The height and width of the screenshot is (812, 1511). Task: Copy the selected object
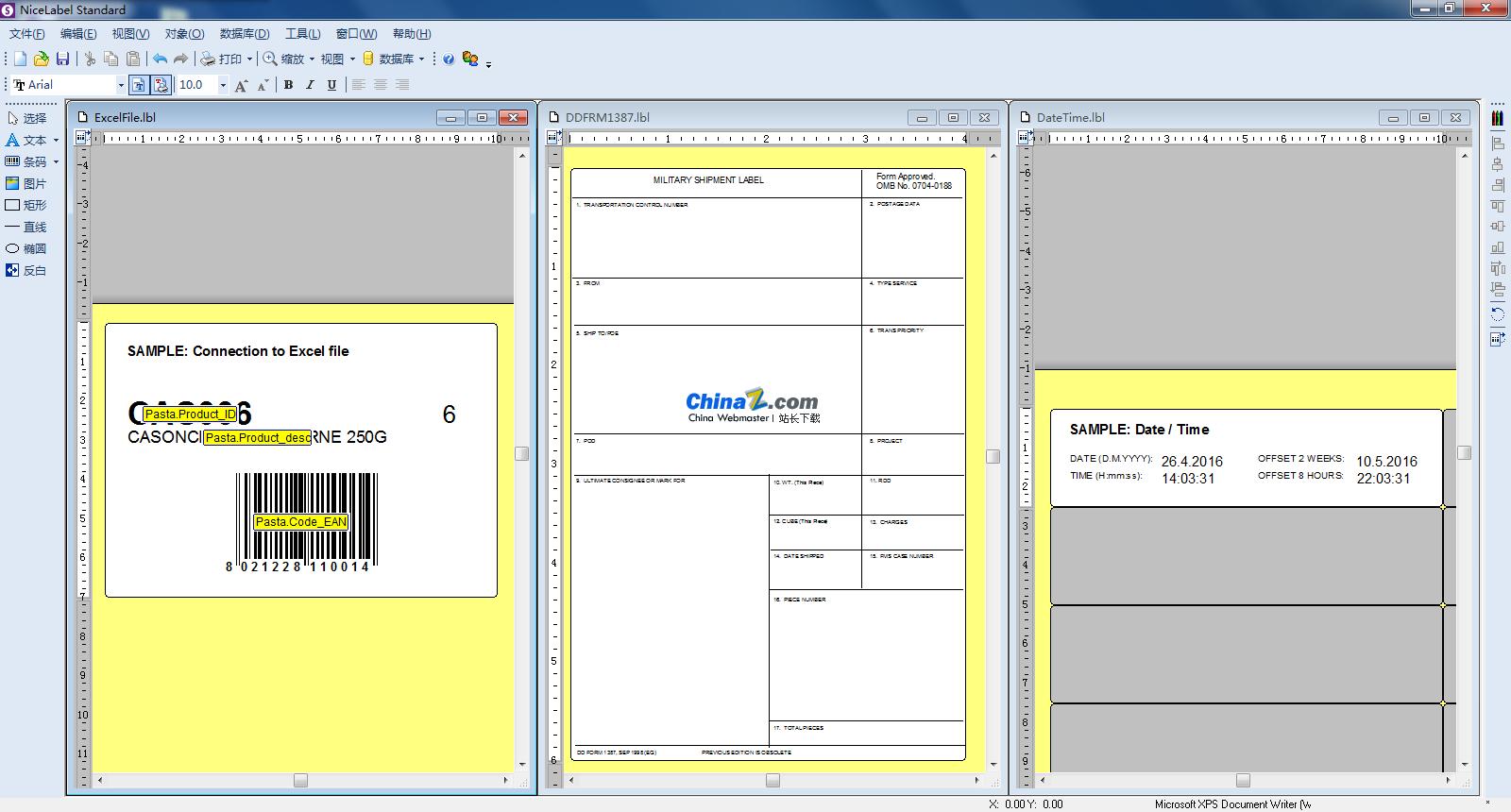tap(111, 59)
